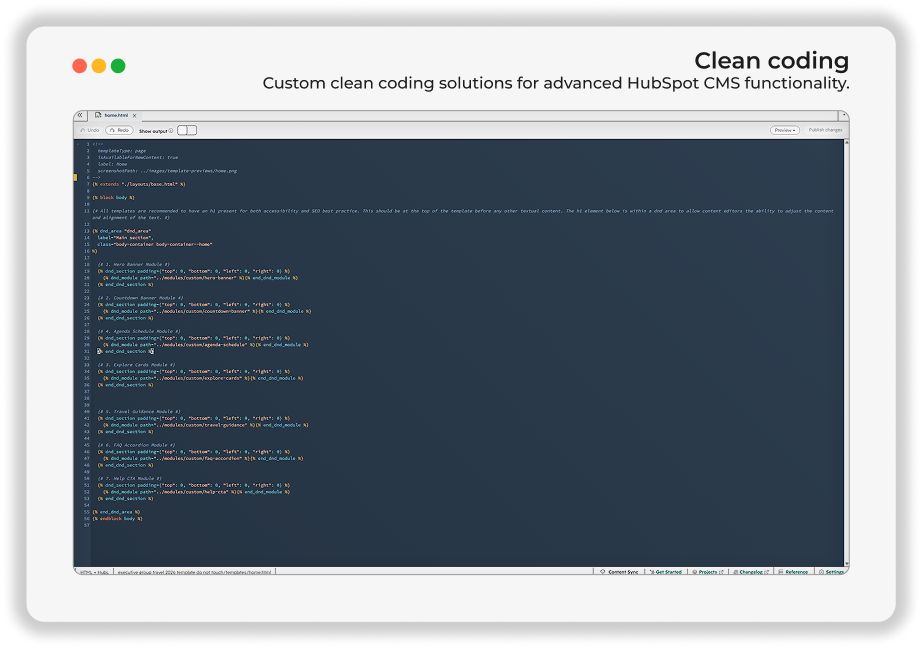Click the Explore Cards Module comment line

[x=137, y=365]
